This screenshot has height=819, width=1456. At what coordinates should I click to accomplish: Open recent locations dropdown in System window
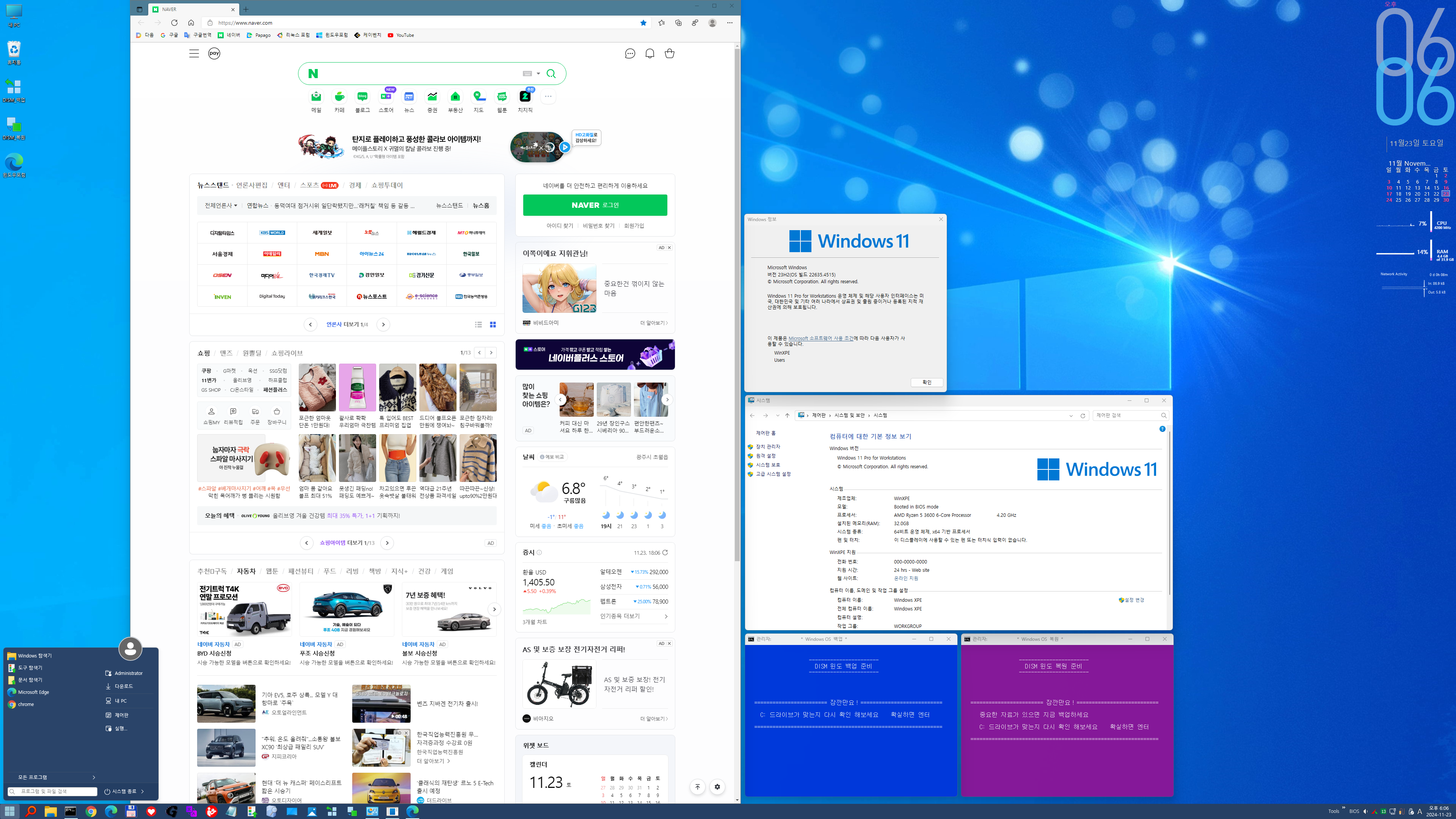[778, 416]
